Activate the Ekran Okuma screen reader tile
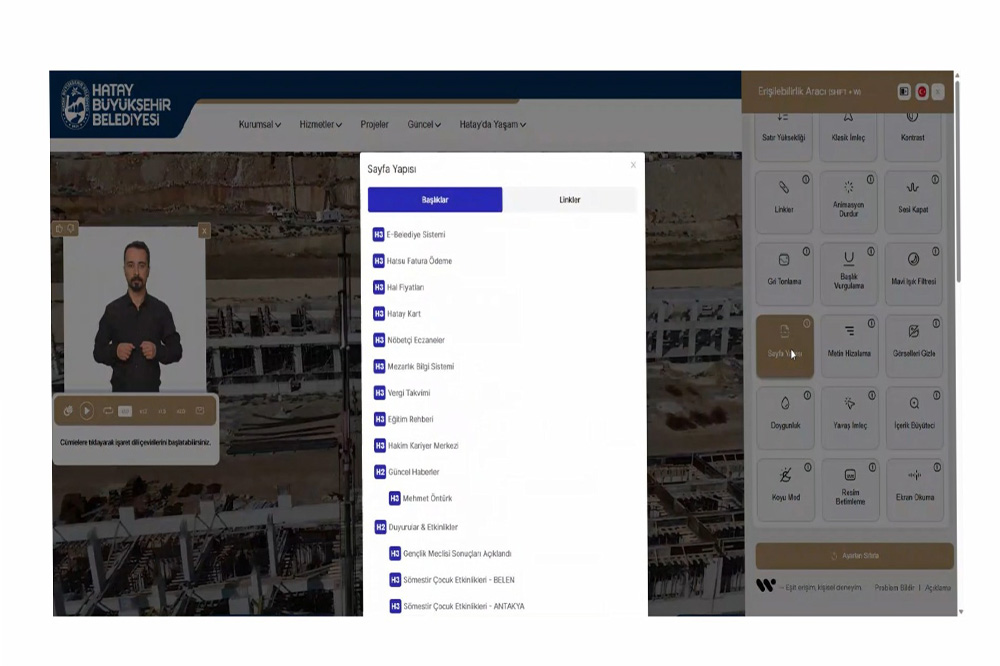Image resolution: width=1000 pixels, height=666 pixels. 913,488
